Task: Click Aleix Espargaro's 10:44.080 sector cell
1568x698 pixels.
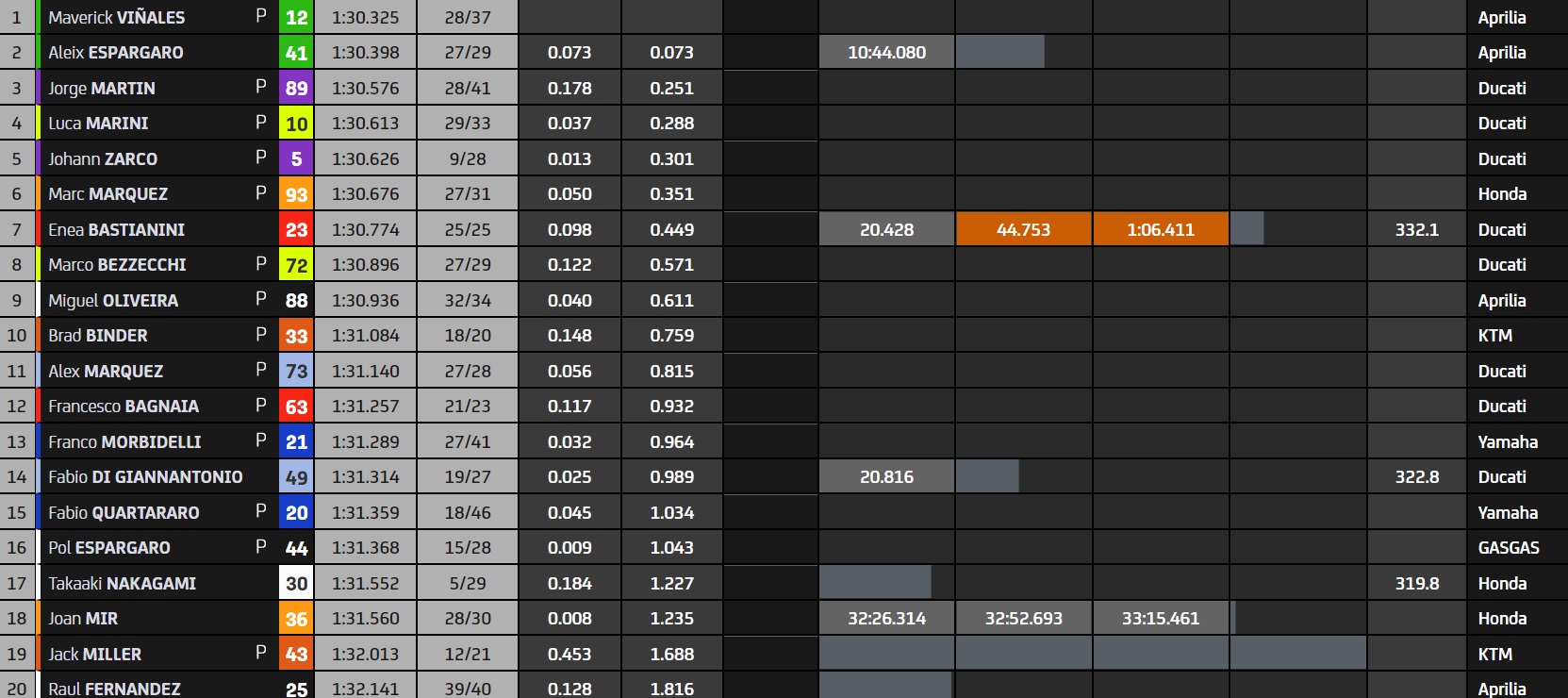Action: [x=886, y=53]
